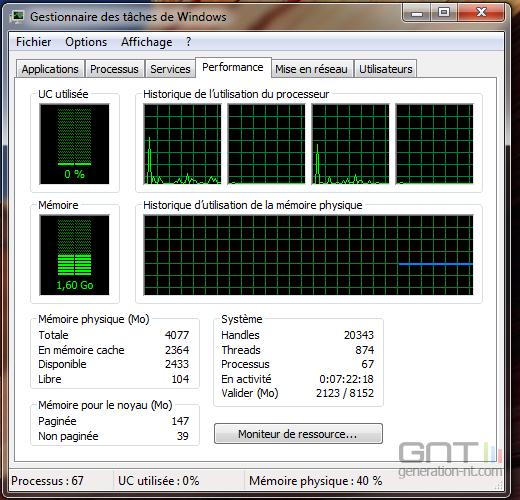520x500 pixels.
Task: Open the Fichier menu
Action: pyautogui.click(x=34, y=42)
